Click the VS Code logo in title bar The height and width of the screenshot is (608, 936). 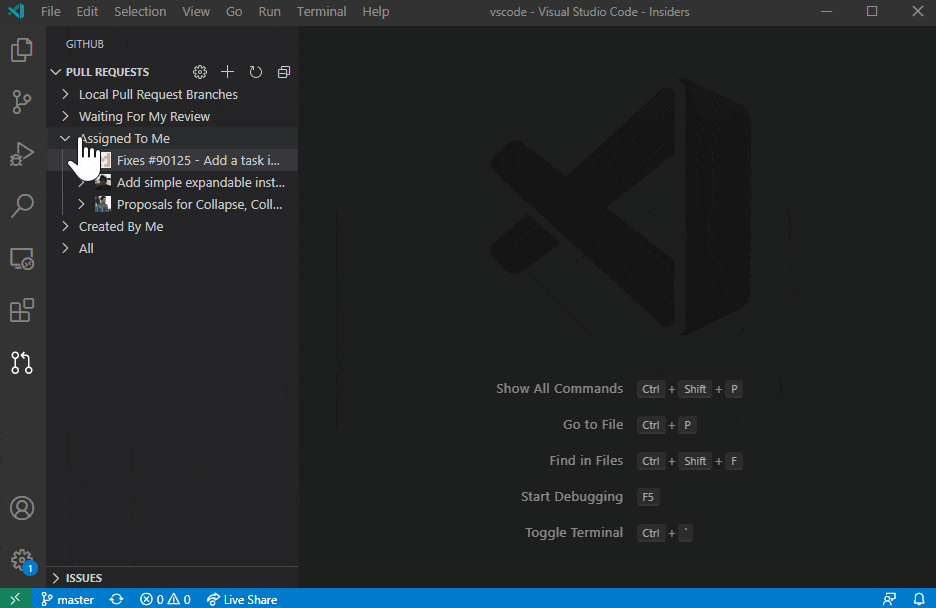click(16, 11)
